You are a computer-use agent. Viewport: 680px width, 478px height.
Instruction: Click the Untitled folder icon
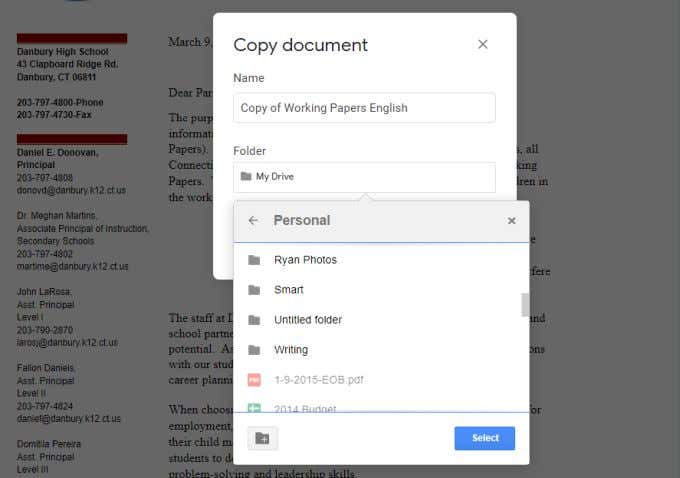[254, 320]
